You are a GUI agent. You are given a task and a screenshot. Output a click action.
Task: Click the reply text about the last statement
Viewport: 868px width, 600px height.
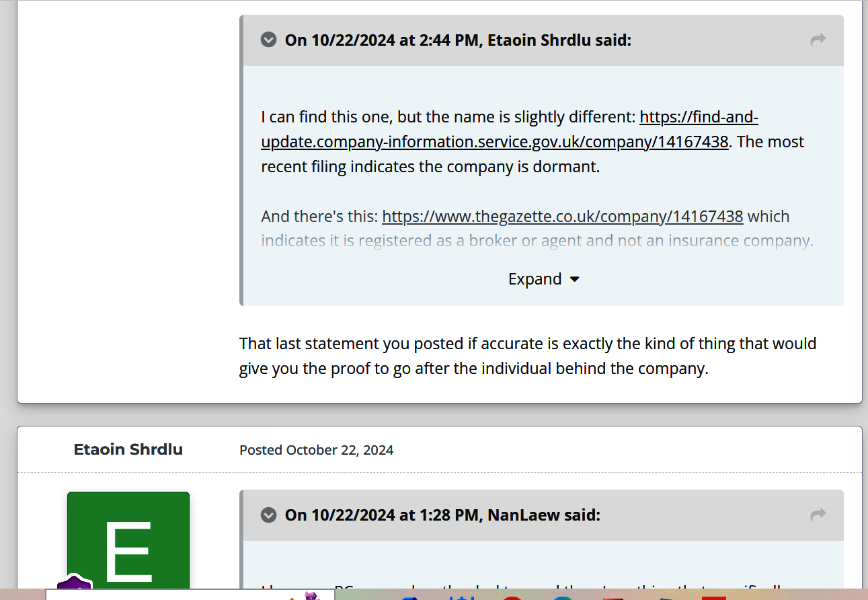[x=527, y=356]
